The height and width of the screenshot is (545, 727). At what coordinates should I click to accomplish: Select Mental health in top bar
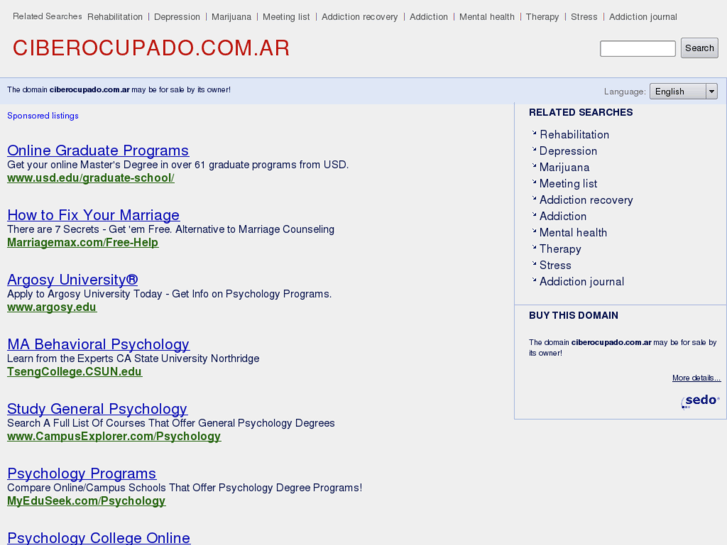[x=487, y=17]
